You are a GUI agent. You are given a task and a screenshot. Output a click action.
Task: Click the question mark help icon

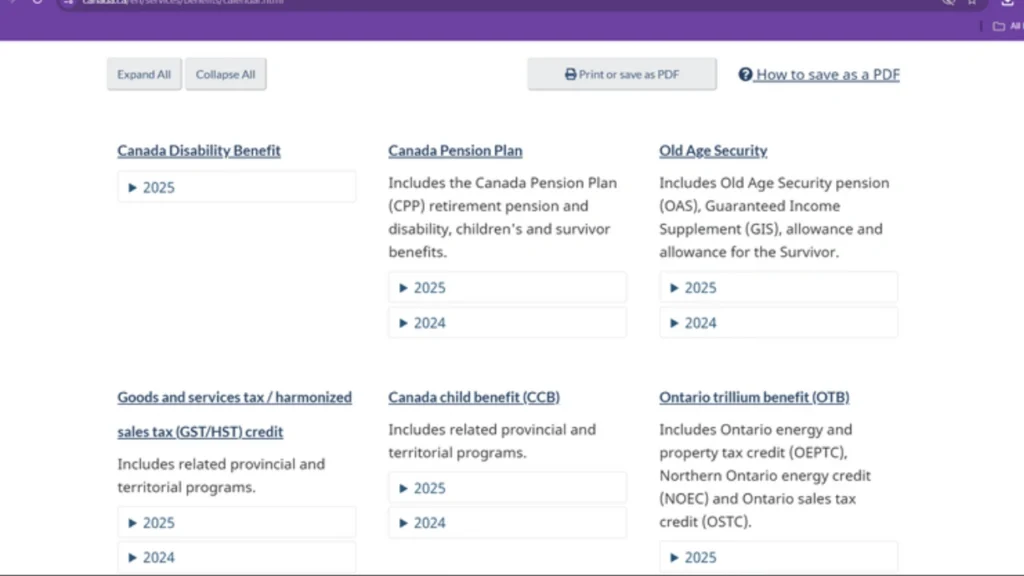coord(745,75)
